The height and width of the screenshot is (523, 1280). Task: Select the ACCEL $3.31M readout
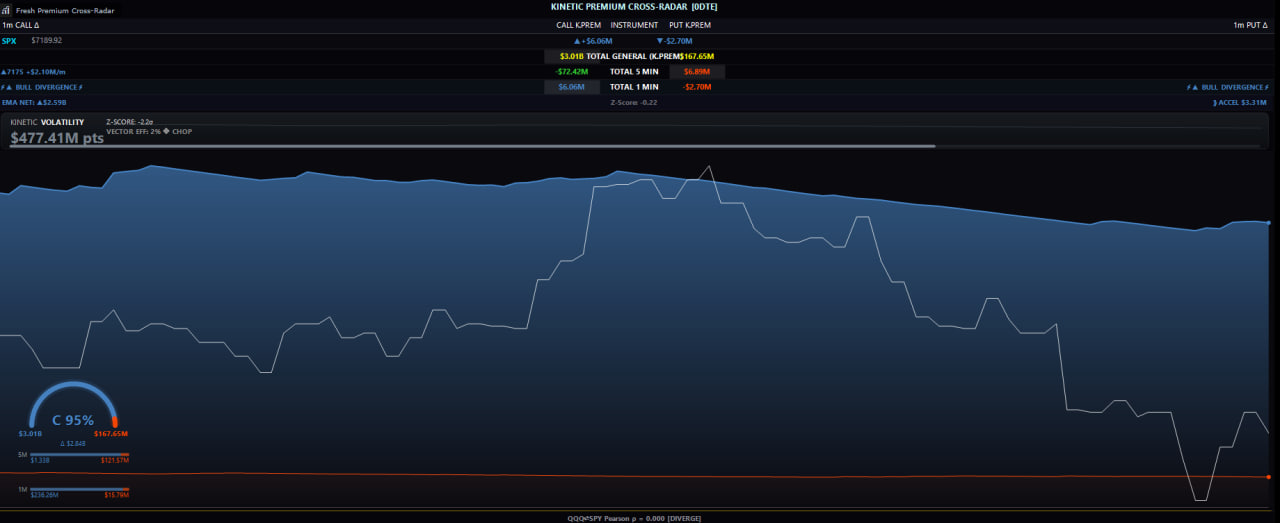tap(1240, 103)
